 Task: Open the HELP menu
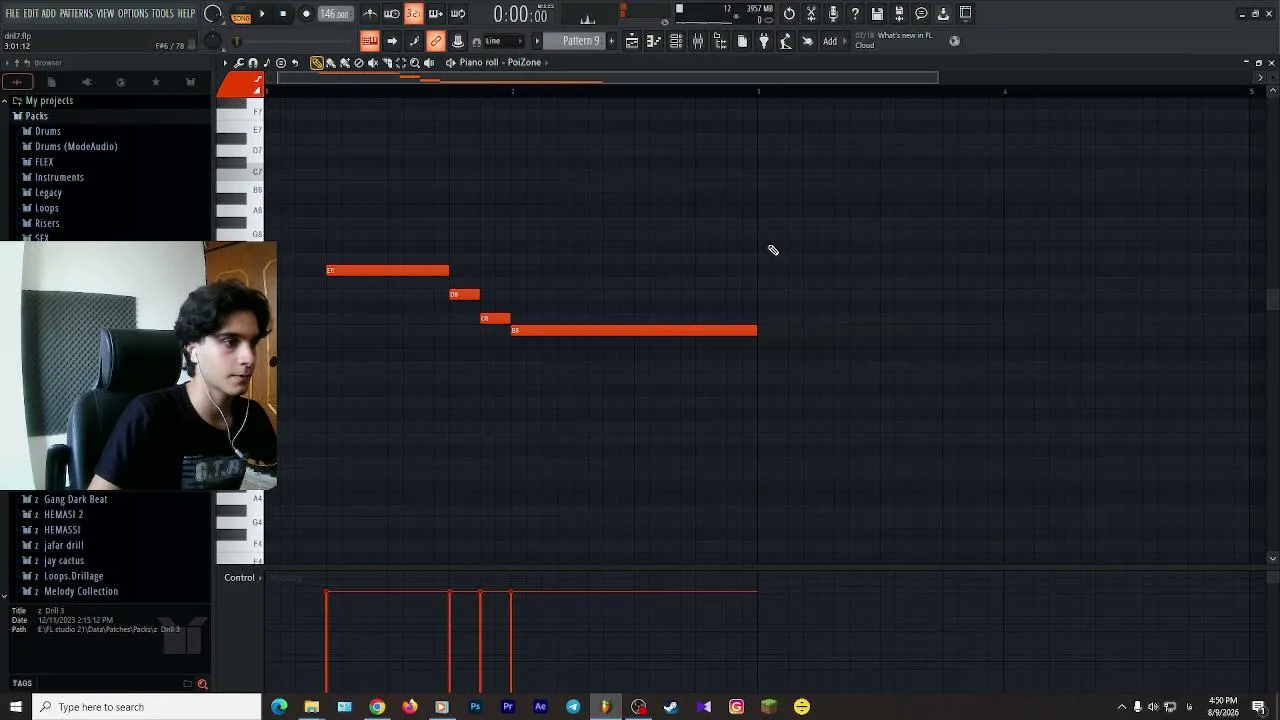coord(187,14)
